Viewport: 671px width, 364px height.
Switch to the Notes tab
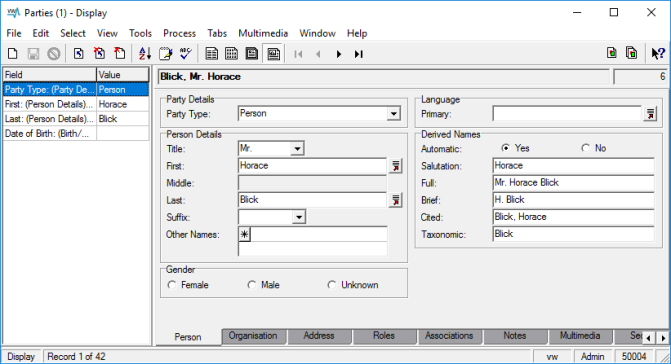tap(514, 336)
